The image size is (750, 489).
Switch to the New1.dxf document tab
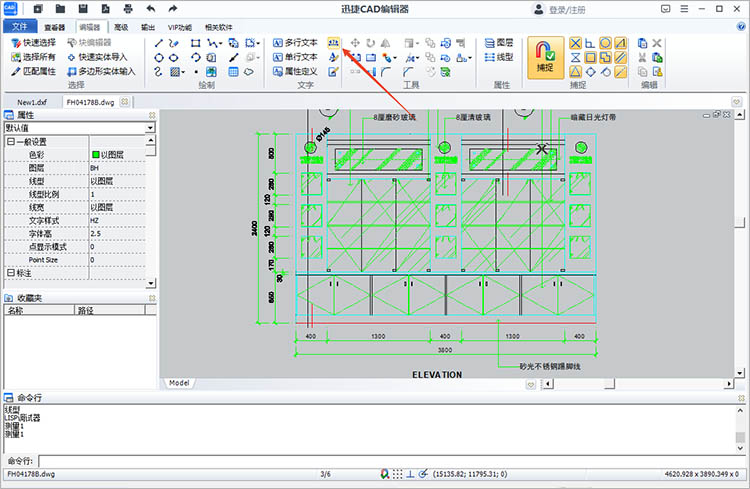point(32,102)
